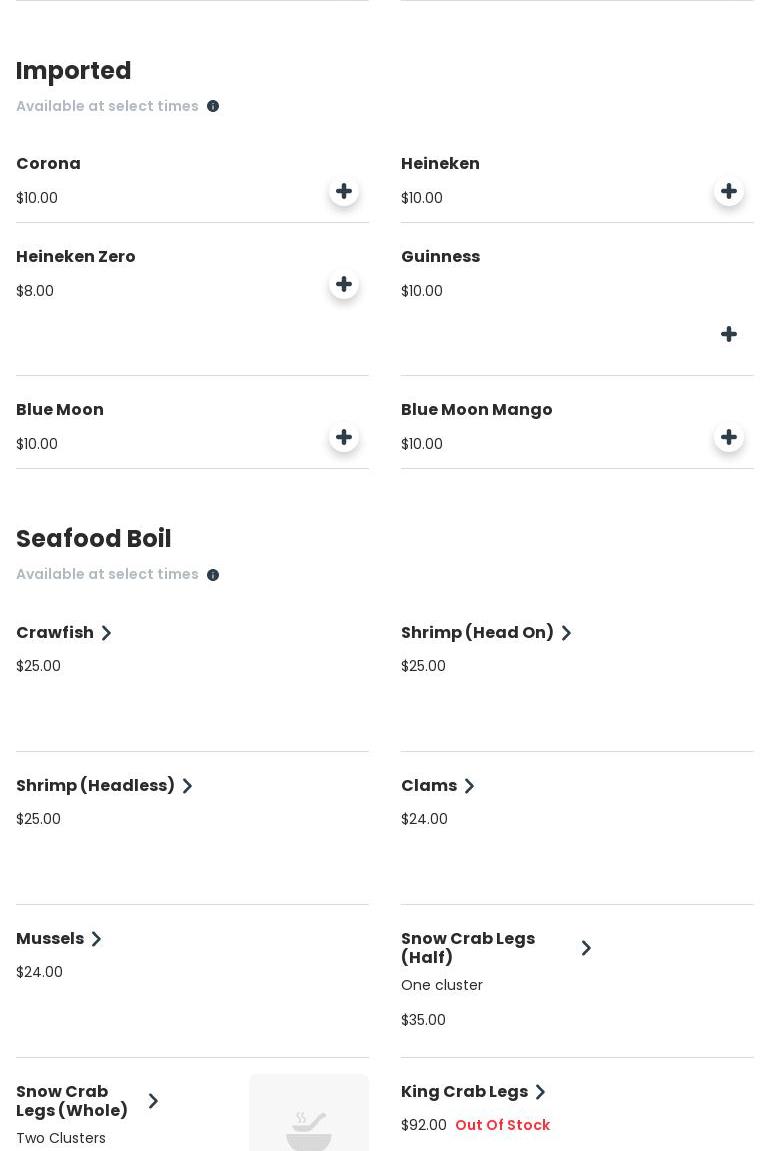
Task: Select Snow Crab Legs placeholder image
Action: tap(309, 1113)
